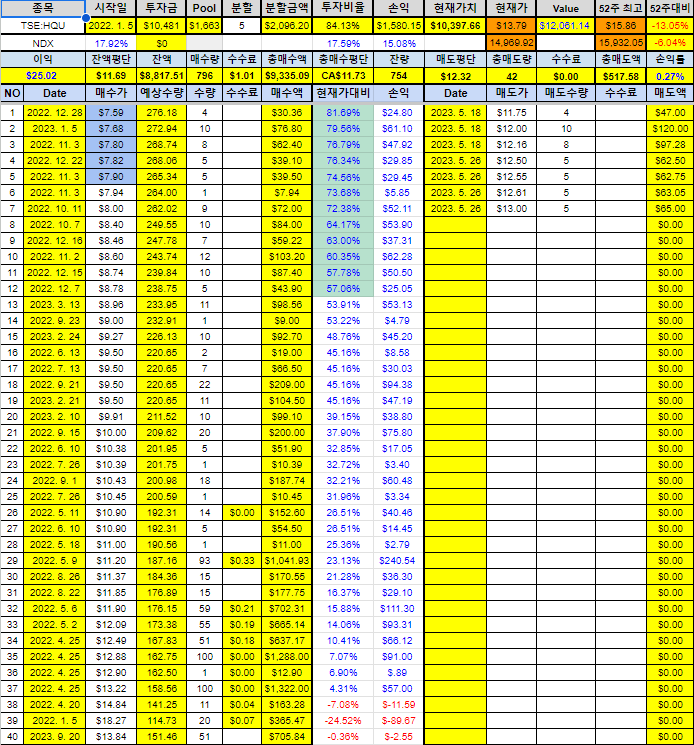Click the 53.22% percentage cell
Screen dimensions: 694x745
(343, 321)
